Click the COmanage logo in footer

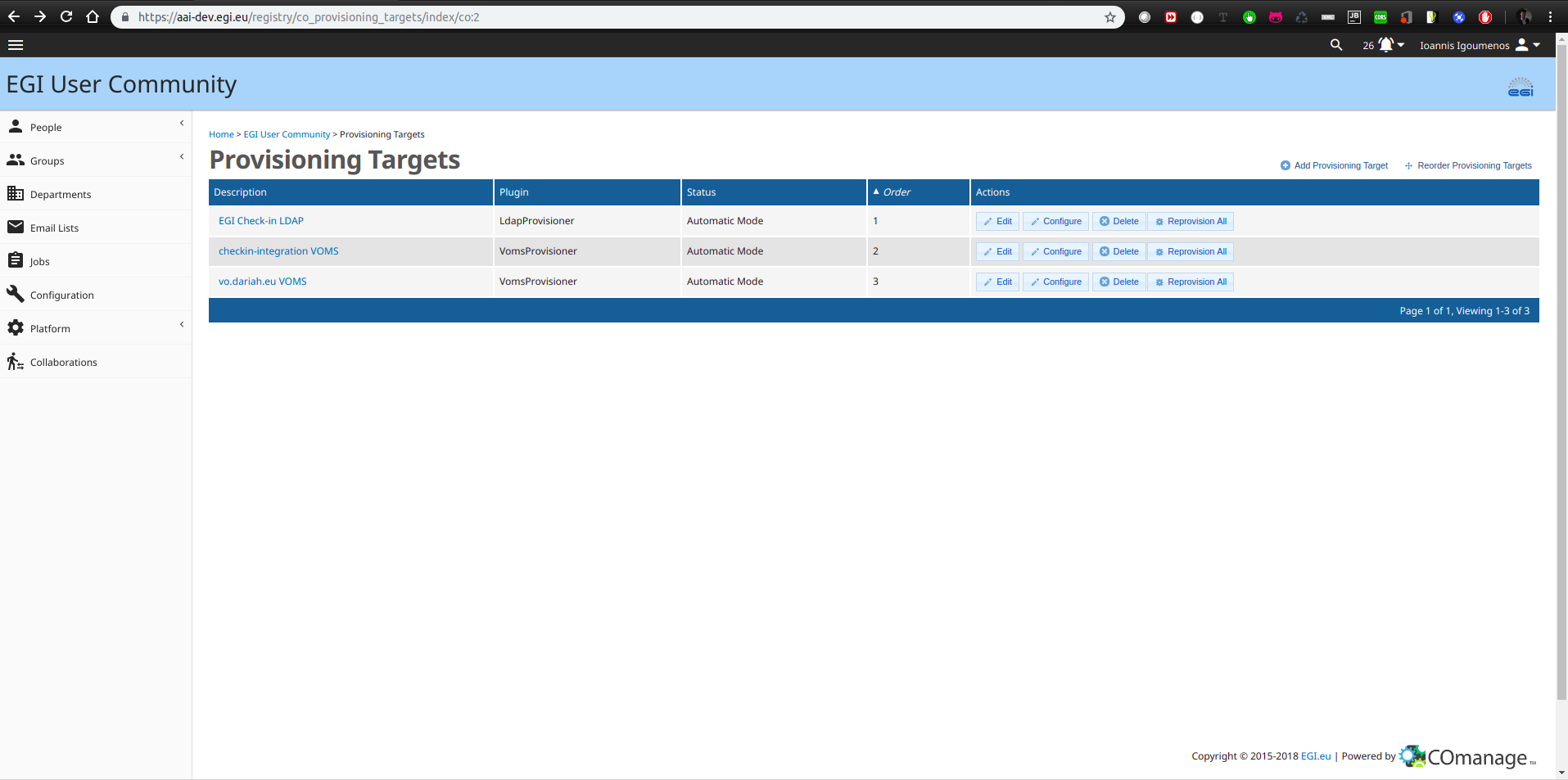coord(1466,757)
